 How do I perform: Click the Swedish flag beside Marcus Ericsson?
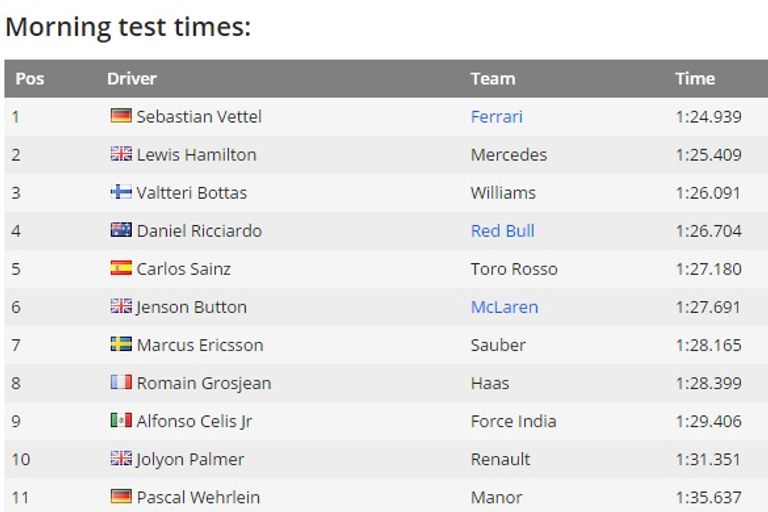[x=121, y=344]
